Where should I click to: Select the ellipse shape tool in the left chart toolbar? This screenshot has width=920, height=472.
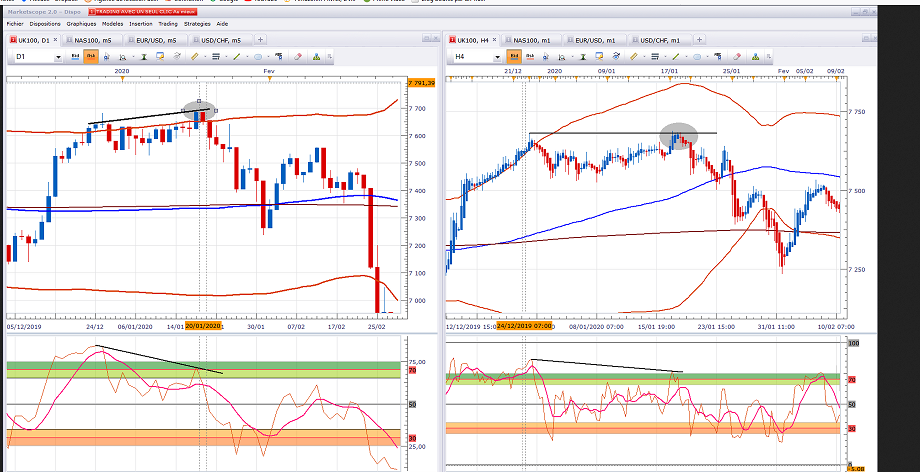coord(257,57)
